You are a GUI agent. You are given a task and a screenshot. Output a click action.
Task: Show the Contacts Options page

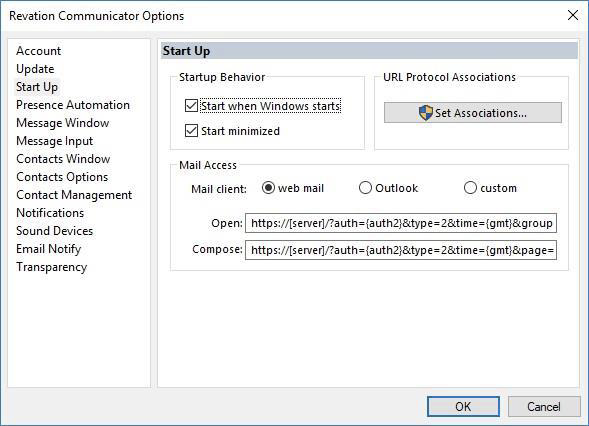62,177
